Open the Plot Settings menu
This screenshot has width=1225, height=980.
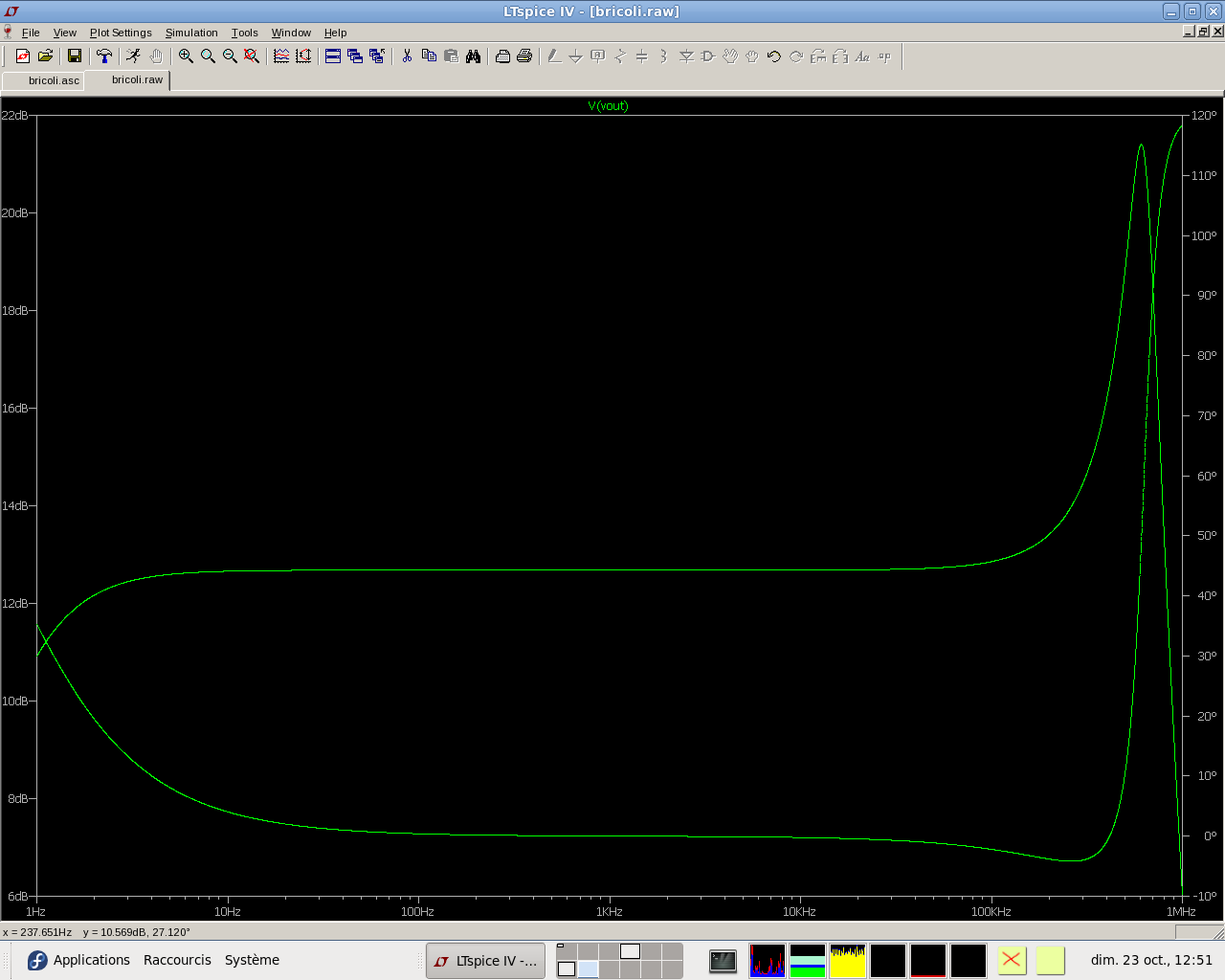(121, 33)
